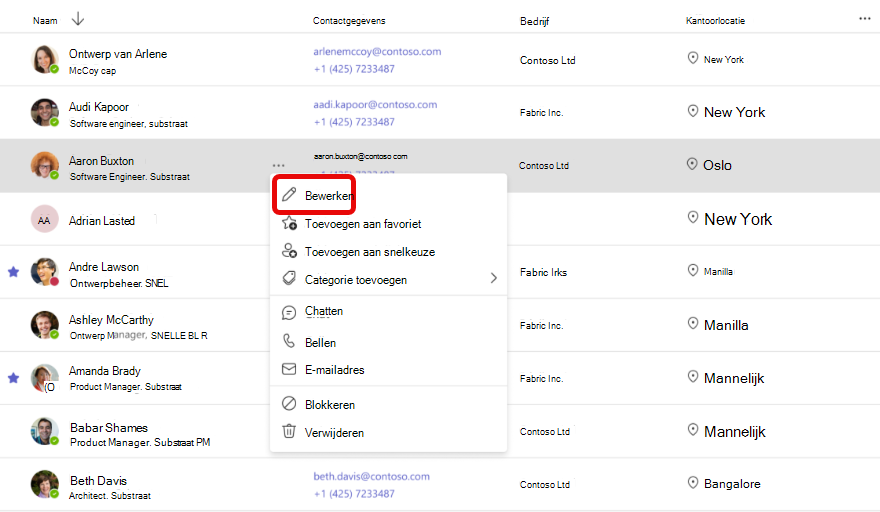Sort by Naam column header
This screenshot has height=512, width=880.
coord(45,21)
